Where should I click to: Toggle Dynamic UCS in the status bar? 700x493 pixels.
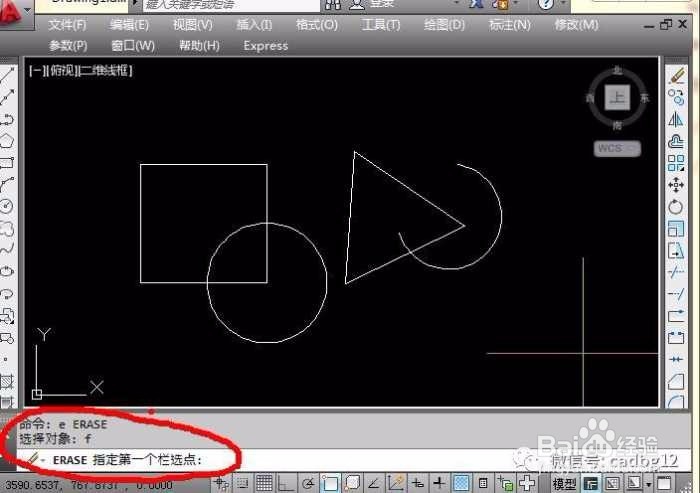(x=396, y=483)
